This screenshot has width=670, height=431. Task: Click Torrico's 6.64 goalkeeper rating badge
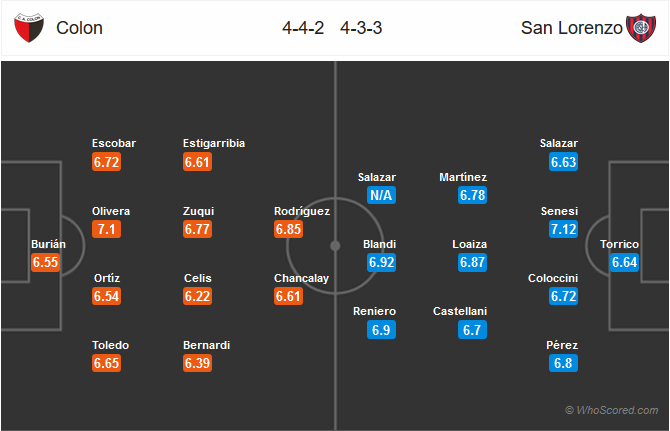click(624, 262)
